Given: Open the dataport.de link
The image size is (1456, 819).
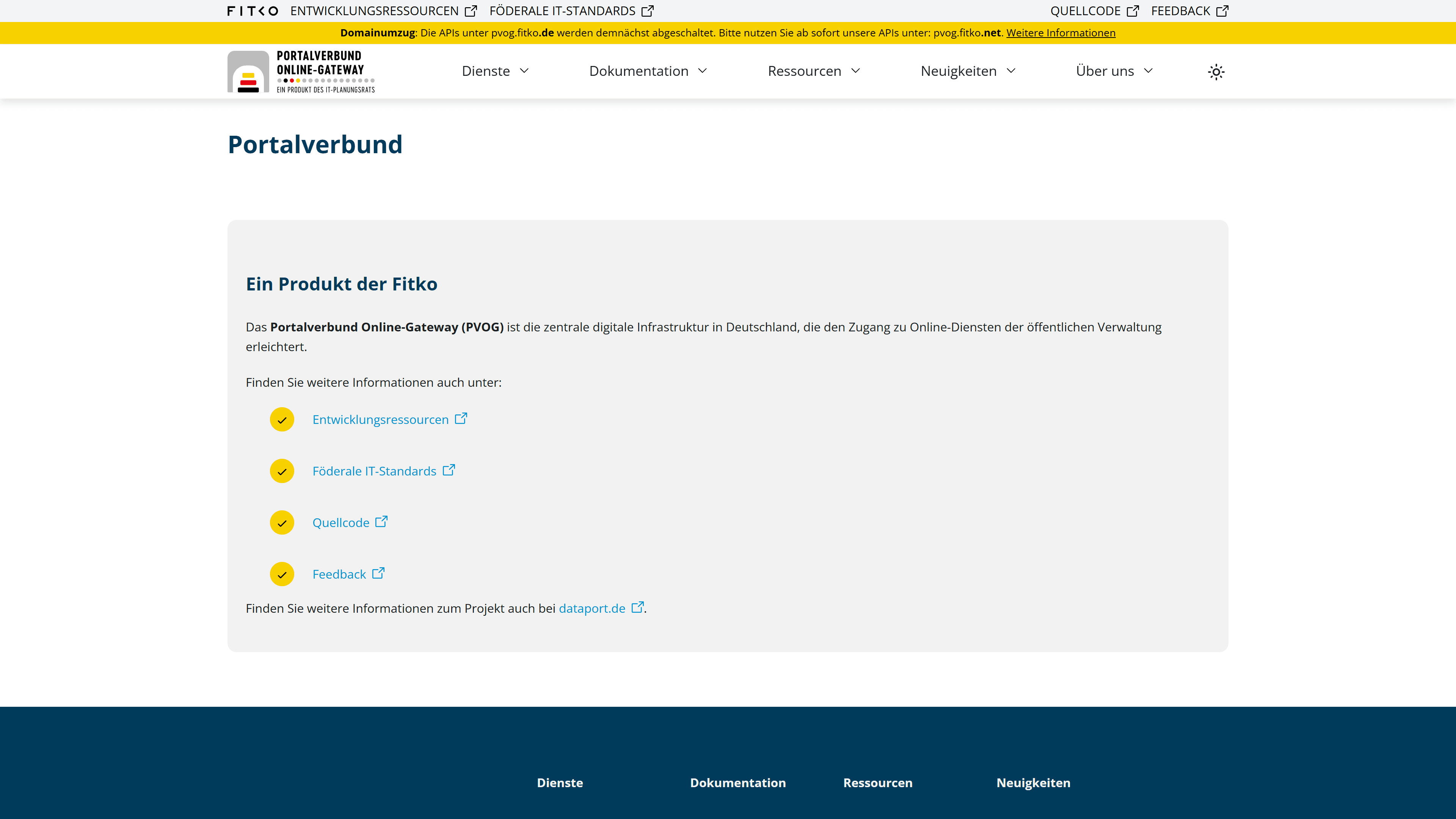Looking at the screenshot, I should pos(592,608).
